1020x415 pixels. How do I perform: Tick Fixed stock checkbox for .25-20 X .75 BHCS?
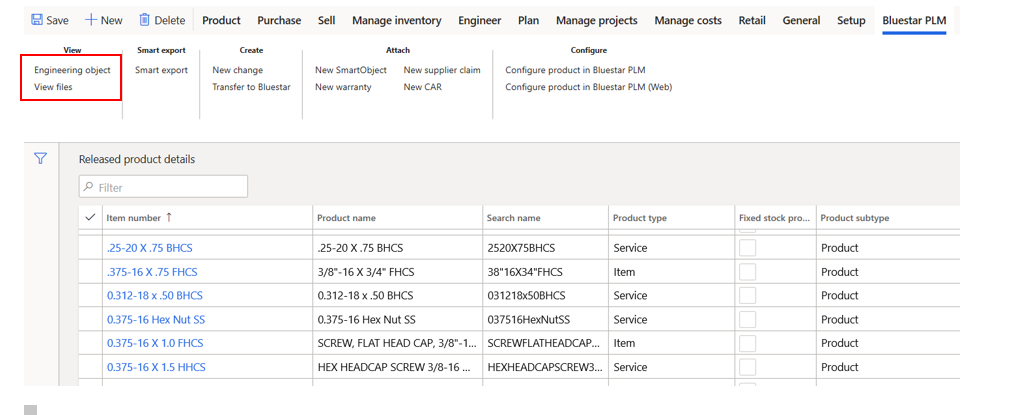tap(747, 248)
